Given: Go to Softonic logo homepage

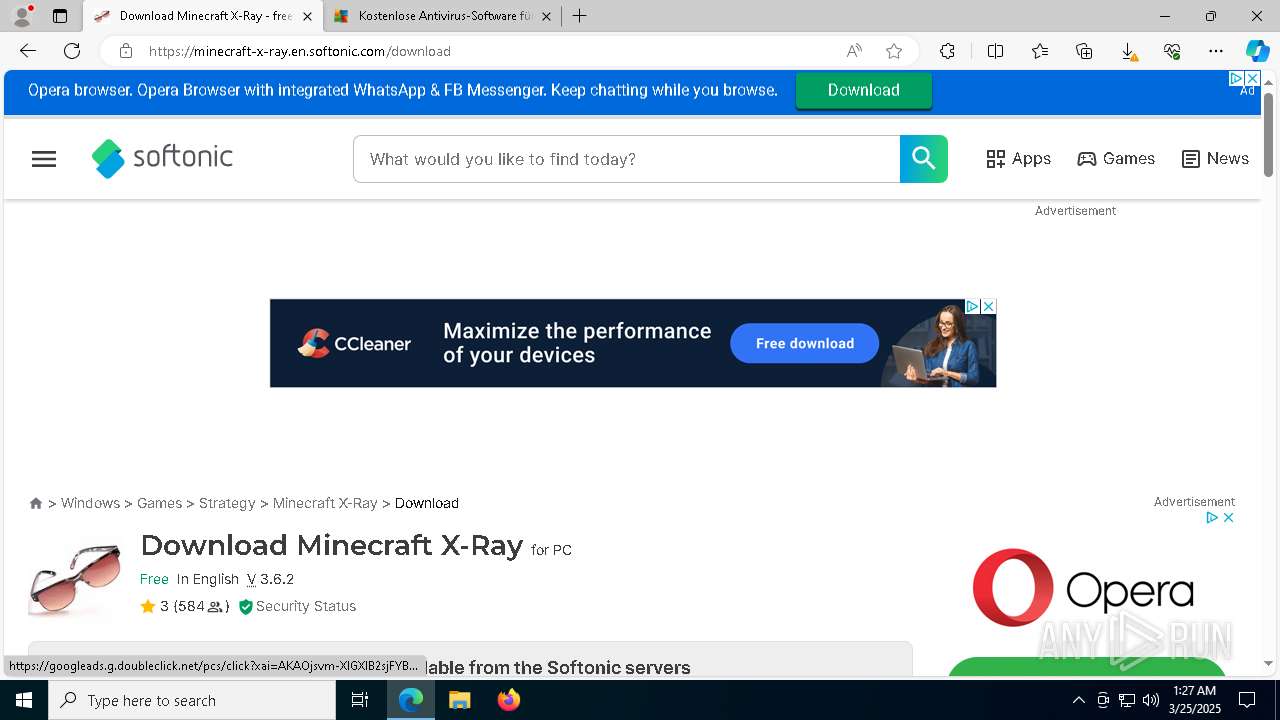Looking at the screenshot, I should 162,158.
